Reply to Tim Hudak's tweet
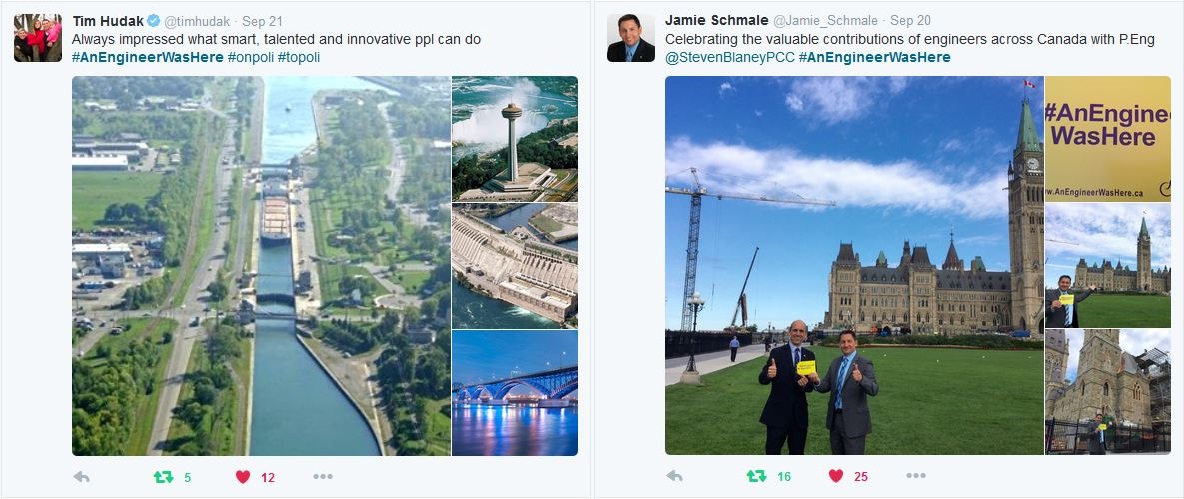1184x499 pixels. [81, 476]
